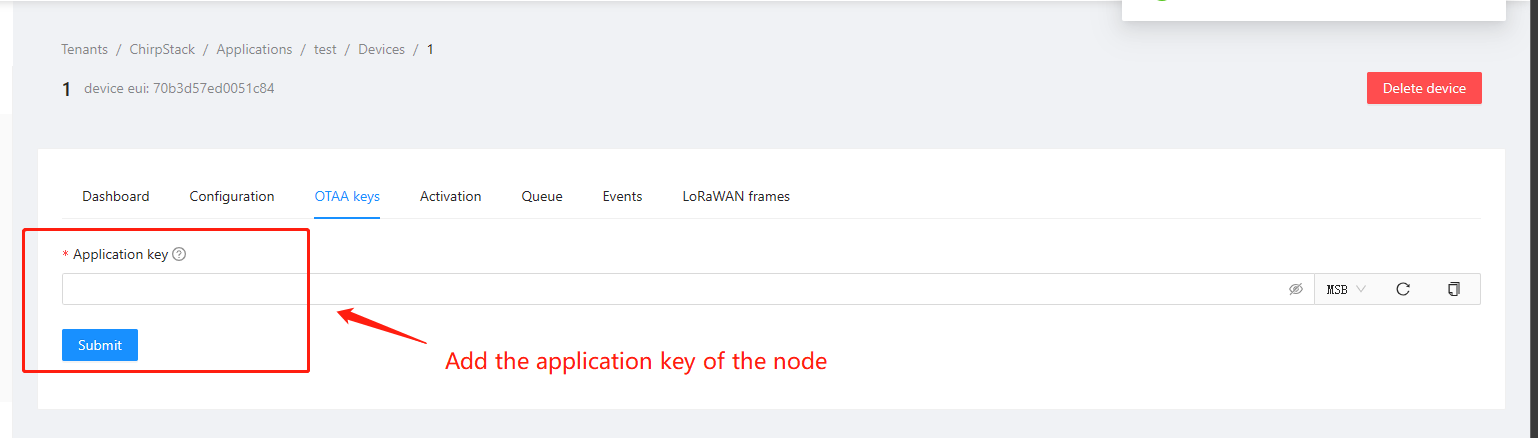Switch to the Dashboard tab
Viewport: 1538px width, 438px height.
[116, 196]
